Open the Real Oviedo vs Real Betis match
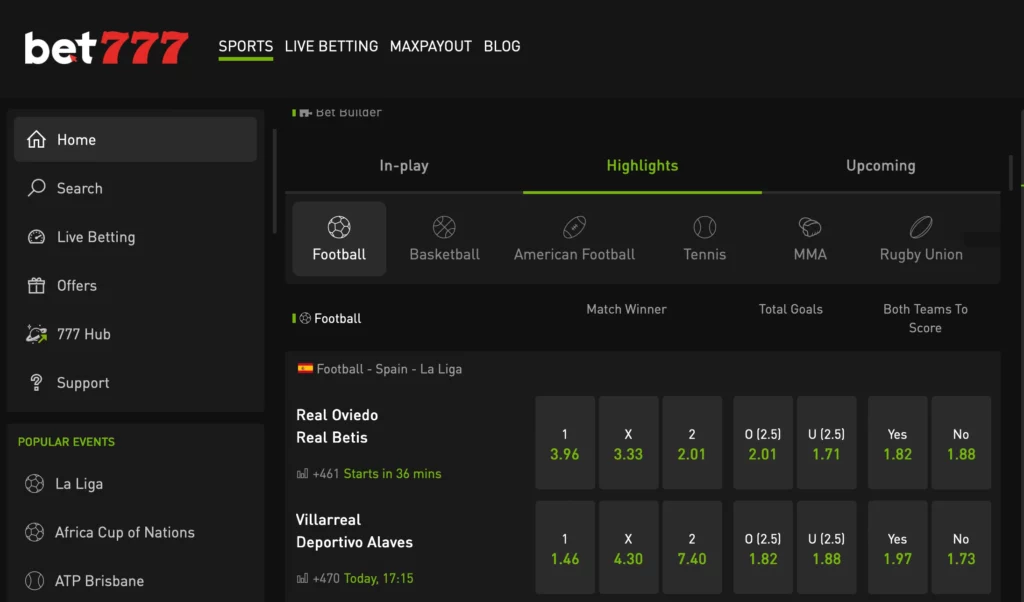 tap(337, 426)
